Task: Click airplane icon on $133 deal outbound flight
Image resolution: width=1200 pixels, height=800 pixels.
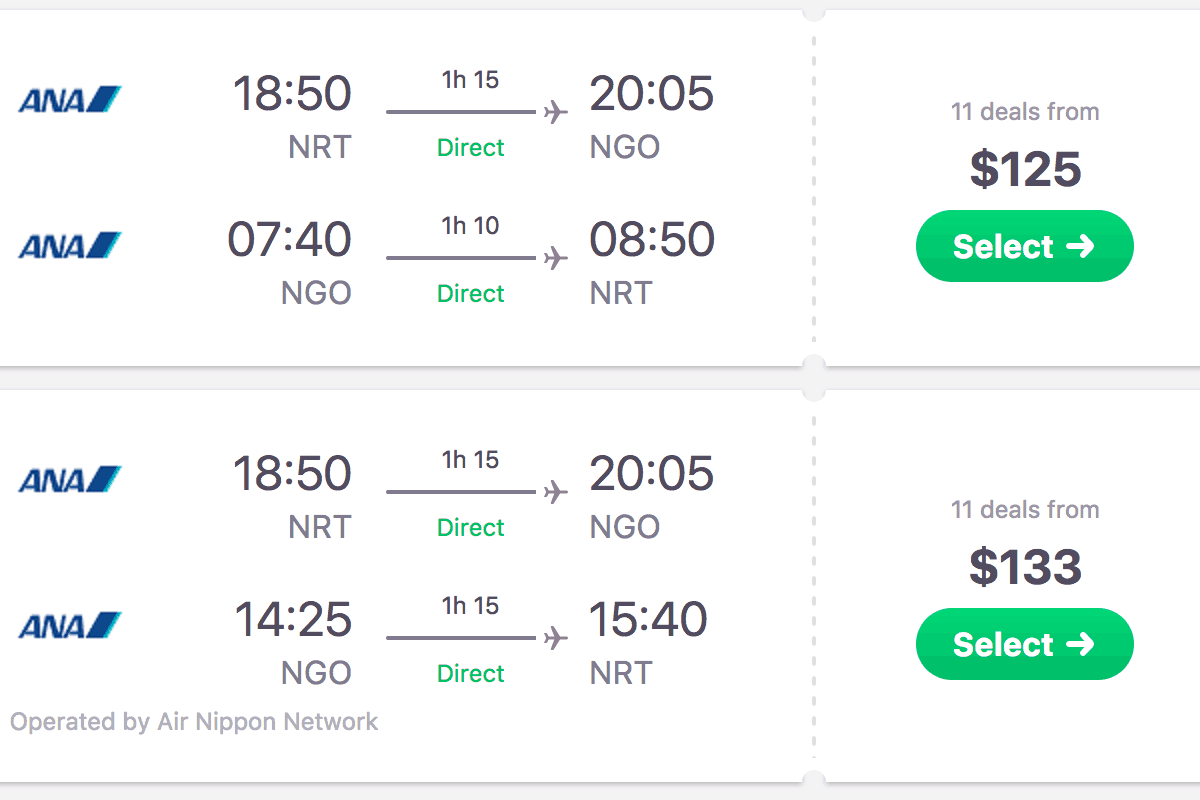Action: (x=556, y=492)
